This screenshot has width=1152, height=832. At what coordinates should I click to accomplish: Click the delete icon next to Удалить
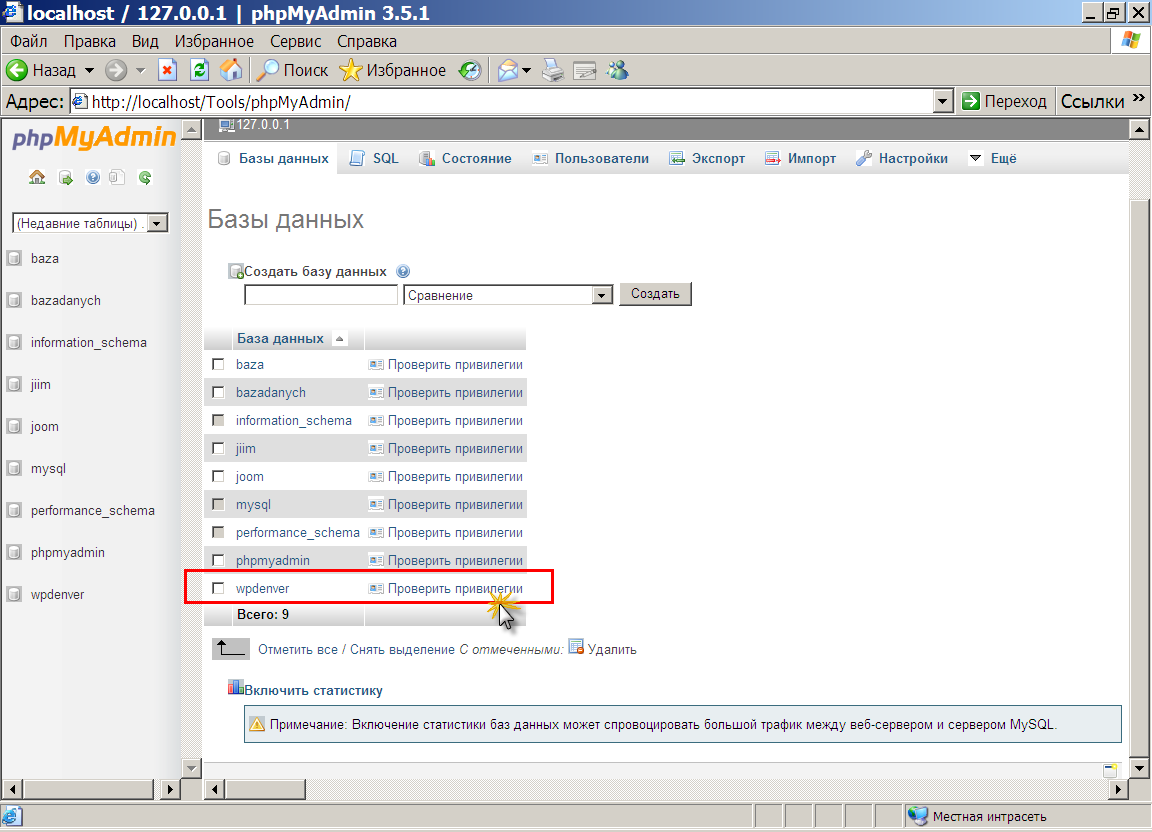click(x=576, y=647)
